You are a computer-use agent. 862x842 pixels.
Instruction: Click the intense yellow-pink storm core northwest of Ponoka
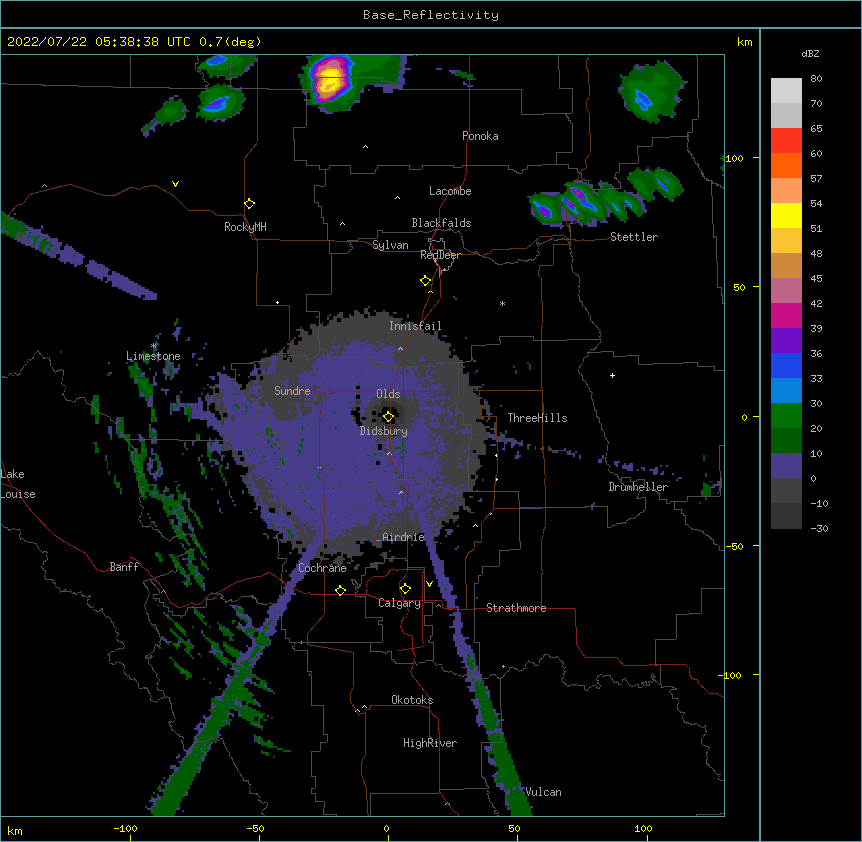point(330,81)
